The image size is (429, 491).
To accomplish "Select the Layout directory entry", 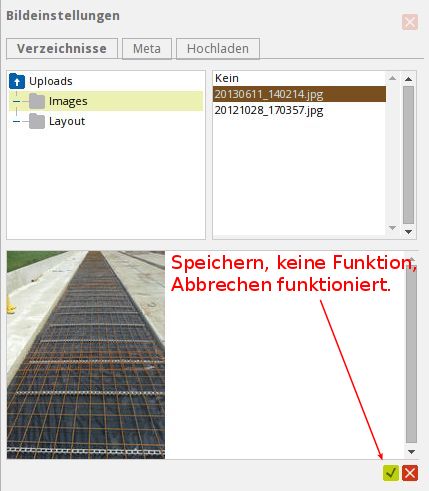I will (67, 121).
